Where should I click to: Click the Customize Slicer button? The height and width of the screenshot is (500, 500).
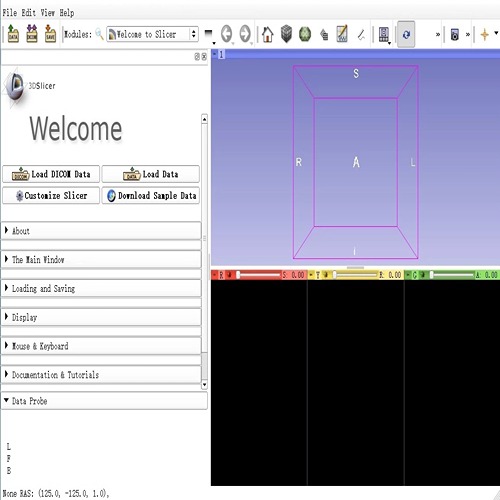point(51,195)
